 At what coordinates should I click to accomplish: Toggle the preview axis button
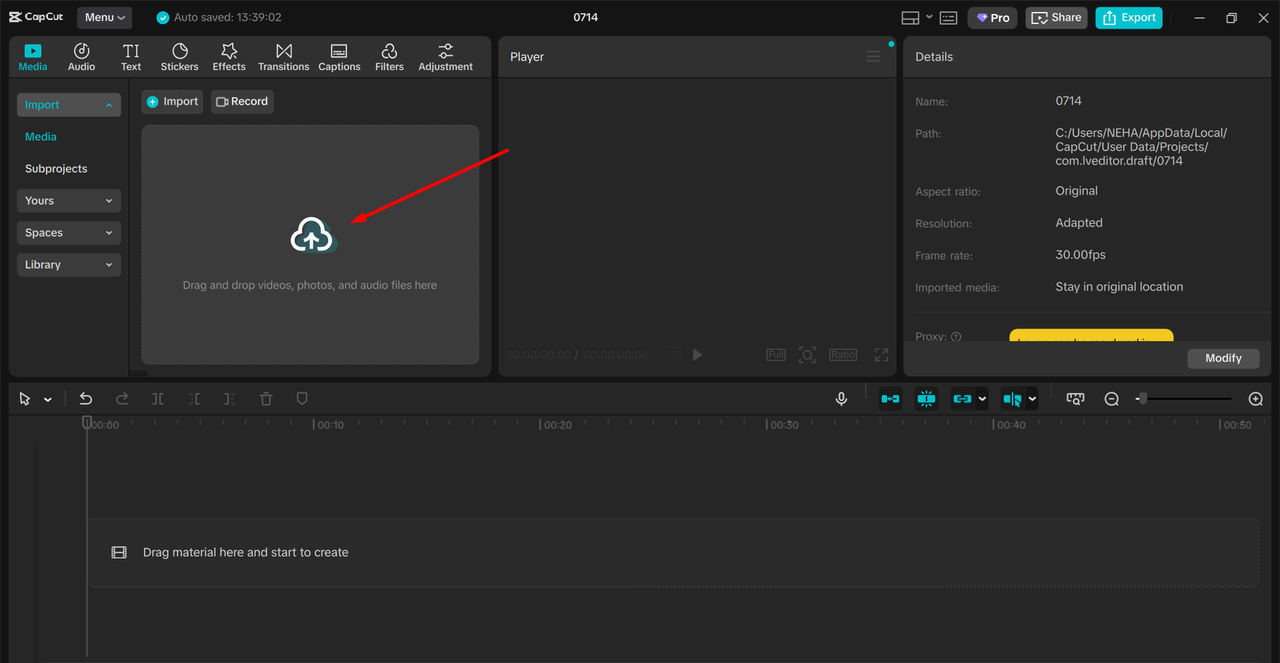point(1012,399)
